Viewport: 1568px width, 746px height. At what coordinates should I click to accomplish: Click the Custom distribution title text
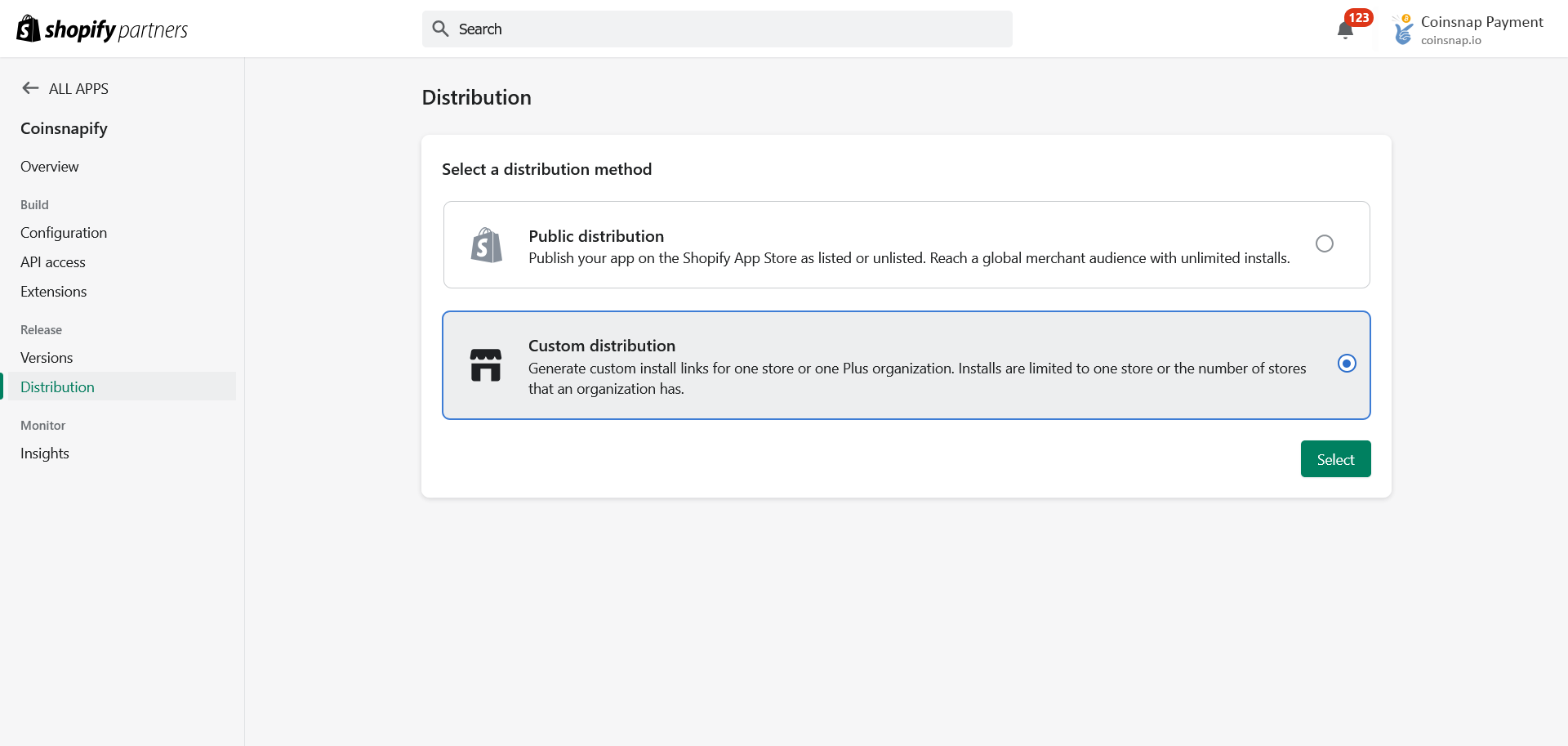point(602,346)
